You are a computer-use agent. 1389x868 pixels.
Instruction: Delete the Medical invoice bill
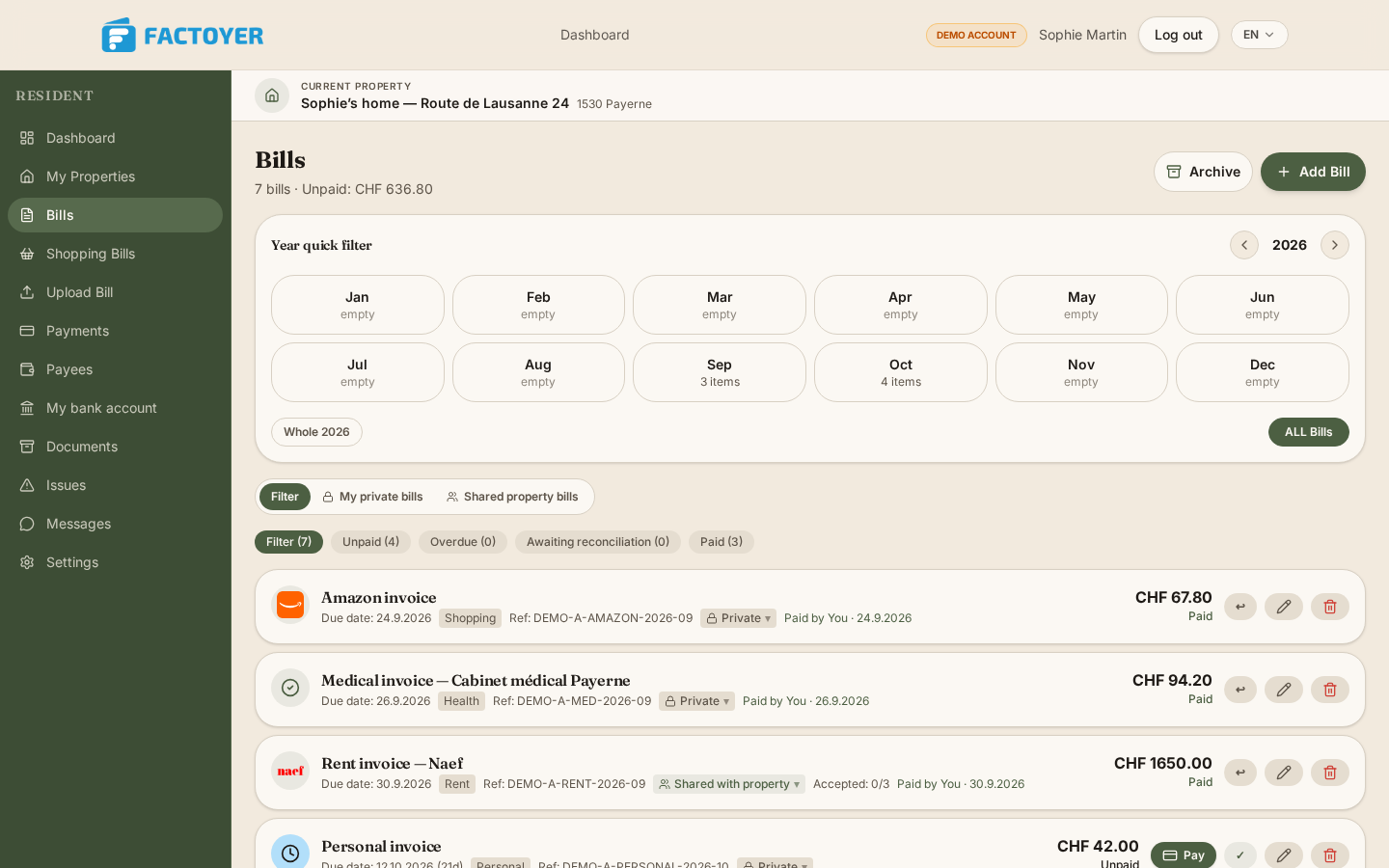point(1330,690)
